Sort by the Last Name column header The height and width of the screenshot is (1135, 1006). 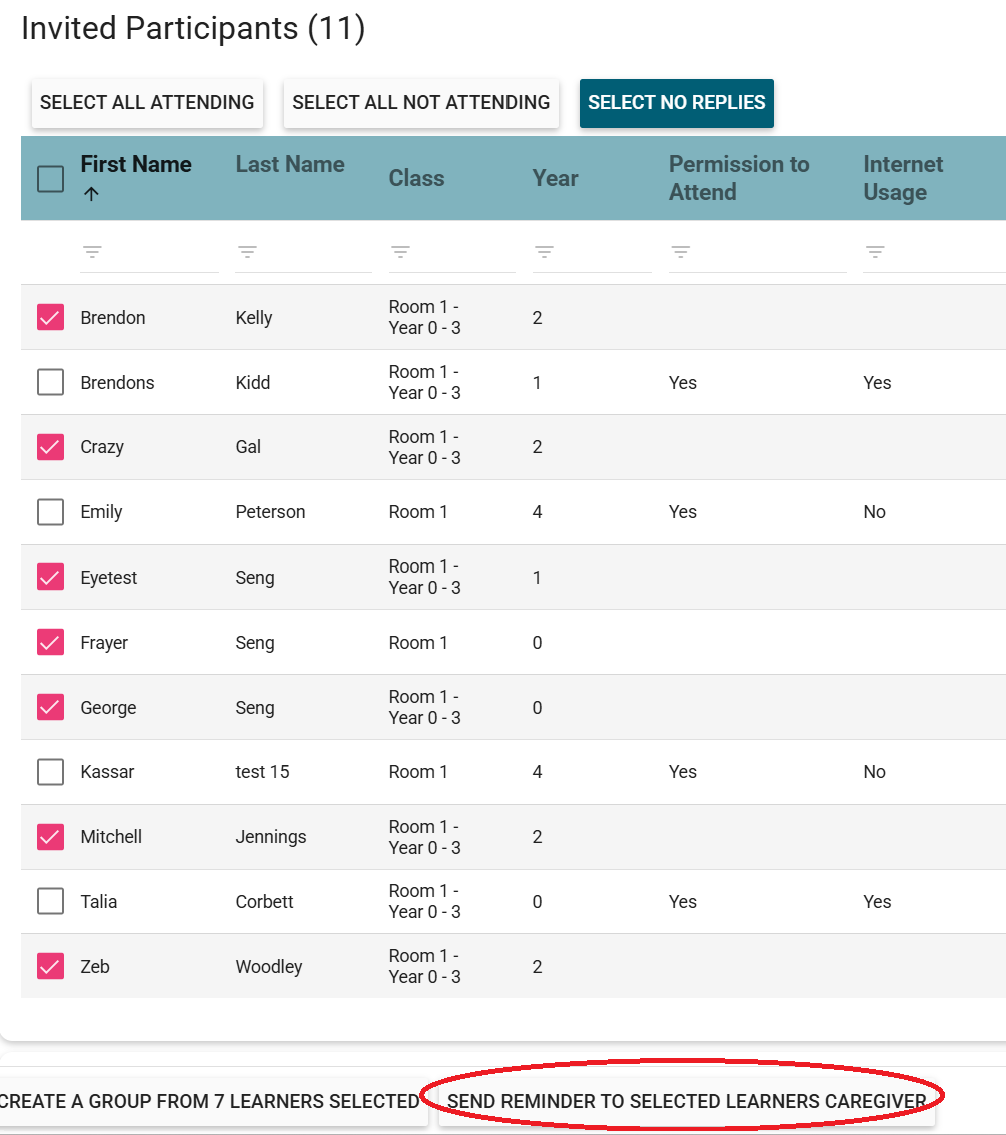tap(290, 165)
